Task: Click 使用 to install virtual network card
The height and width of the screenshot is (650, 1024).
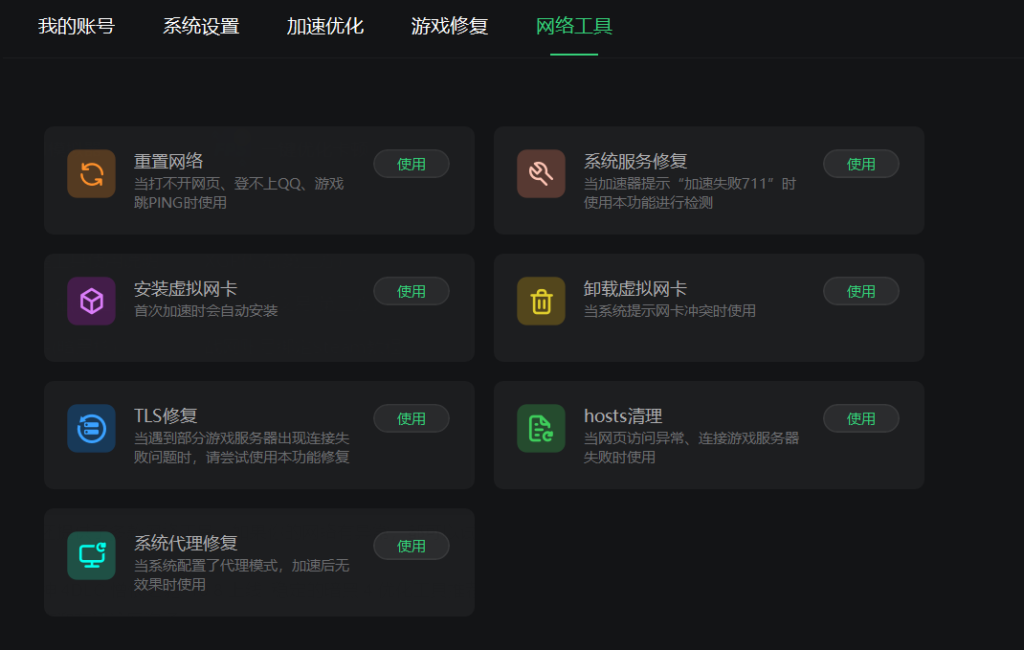Action: [411, 291]
